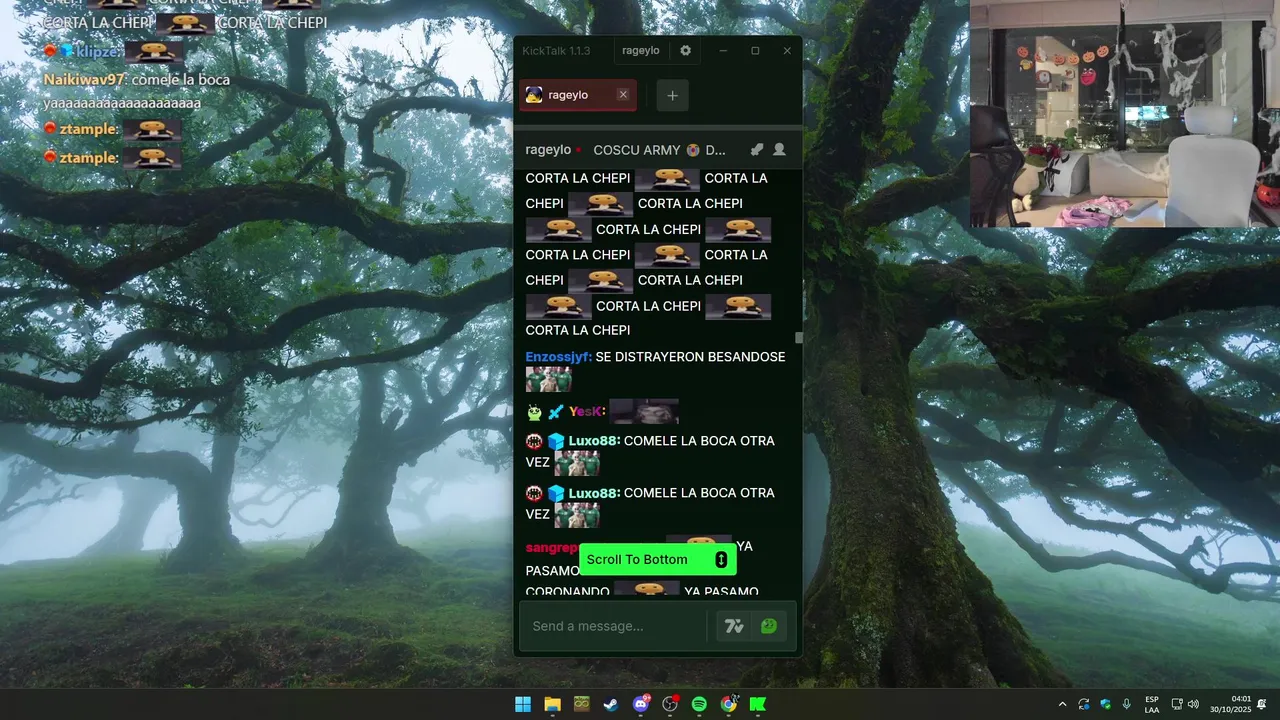
Task: Switch the ESP LAA input language
Action: [1152, 704]
